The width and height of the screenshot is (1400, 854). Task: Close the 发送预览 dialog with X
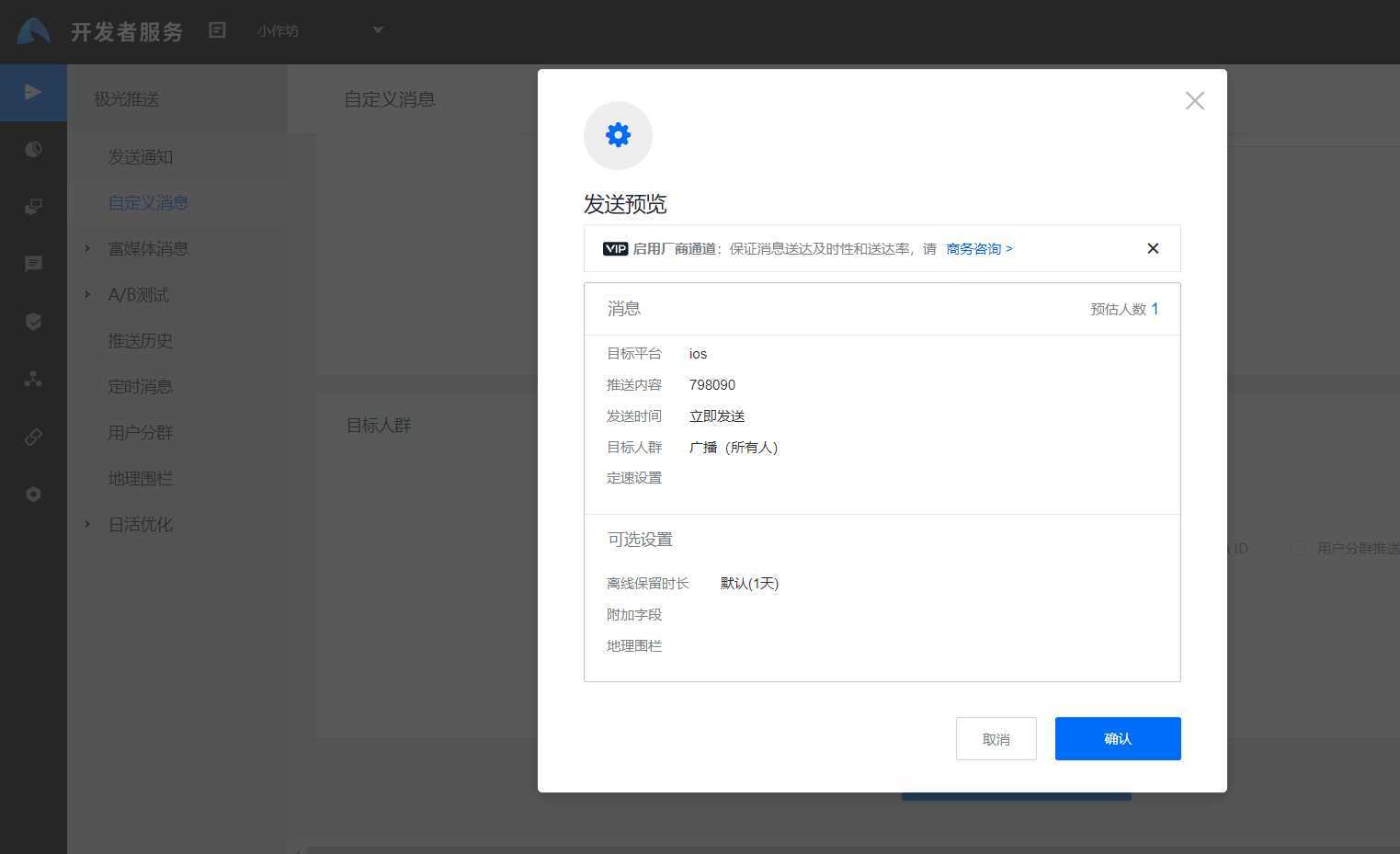[x=1194, y=100]
